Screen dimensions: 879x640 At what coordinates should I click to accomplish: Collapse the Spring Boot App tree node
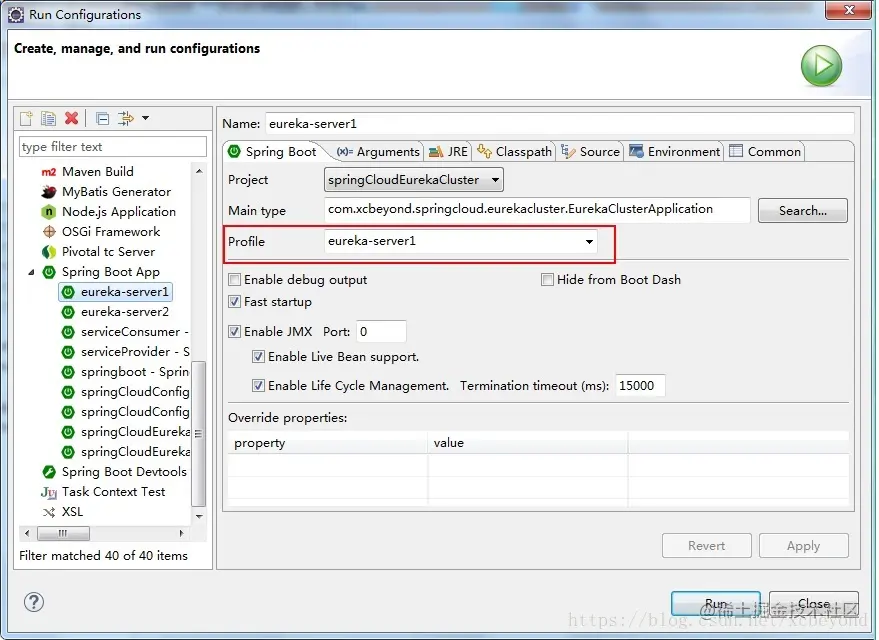click(x=31, y=272)
